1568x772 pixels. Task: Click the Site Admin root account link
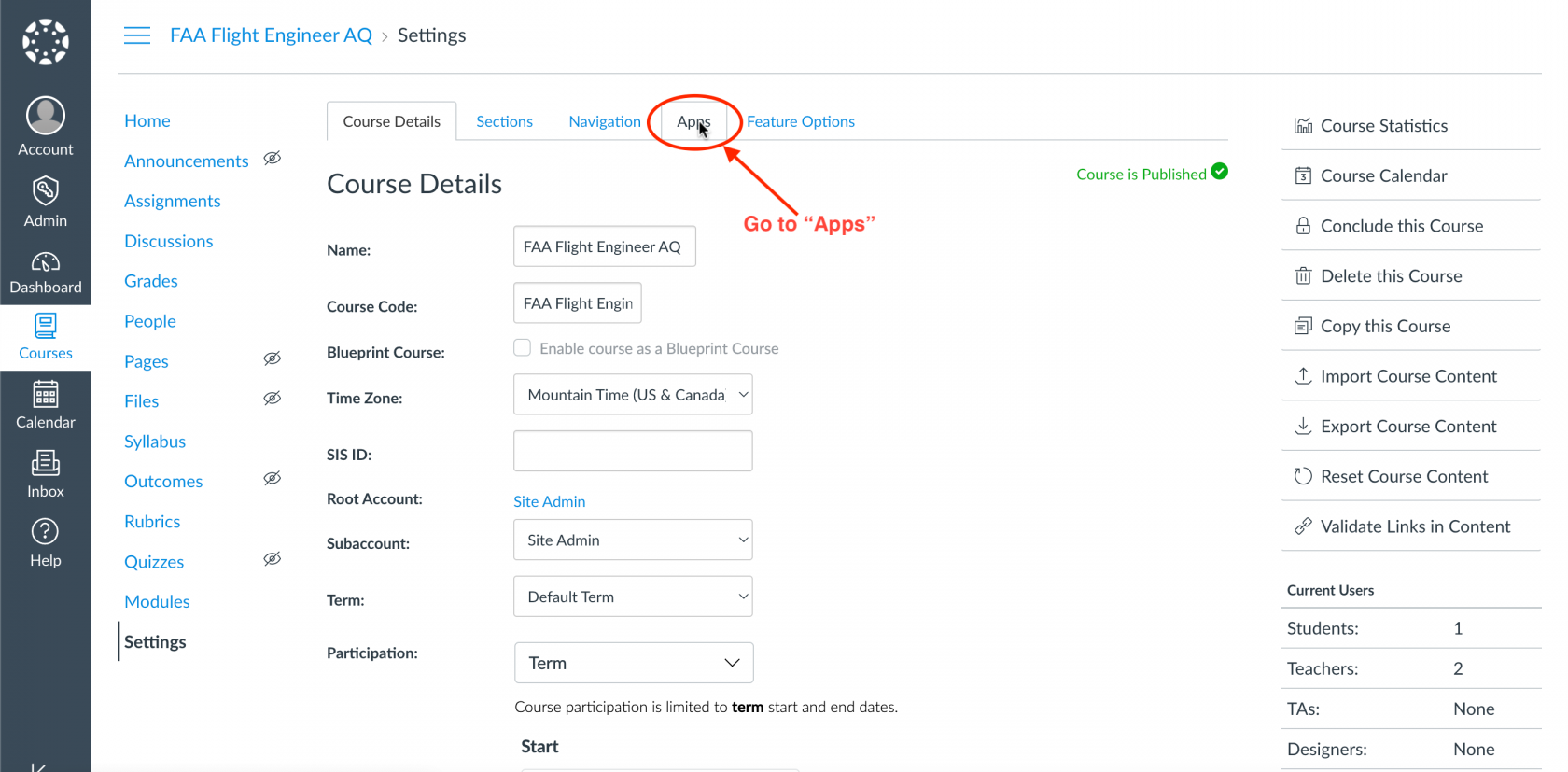550,501
